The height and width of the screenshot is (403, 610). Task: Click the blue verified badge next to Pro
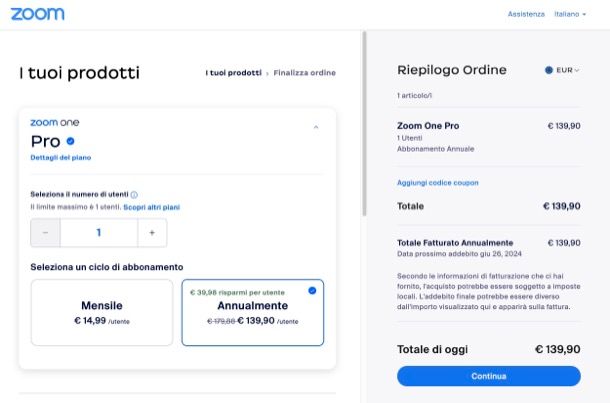[70, 141]
